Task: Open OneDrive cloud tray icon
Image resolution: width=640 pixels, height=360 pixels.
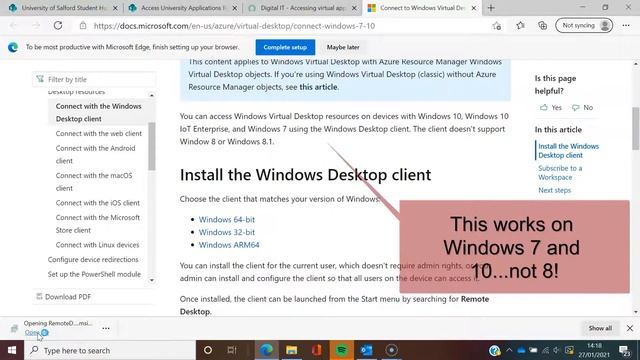Action: (x=521, y=350)
